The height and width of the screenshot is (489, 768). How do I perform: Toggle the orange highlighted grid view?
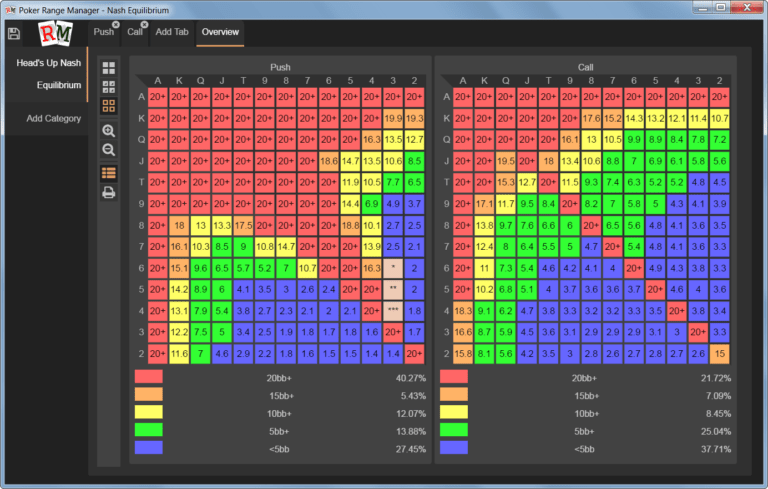(108, 104)
